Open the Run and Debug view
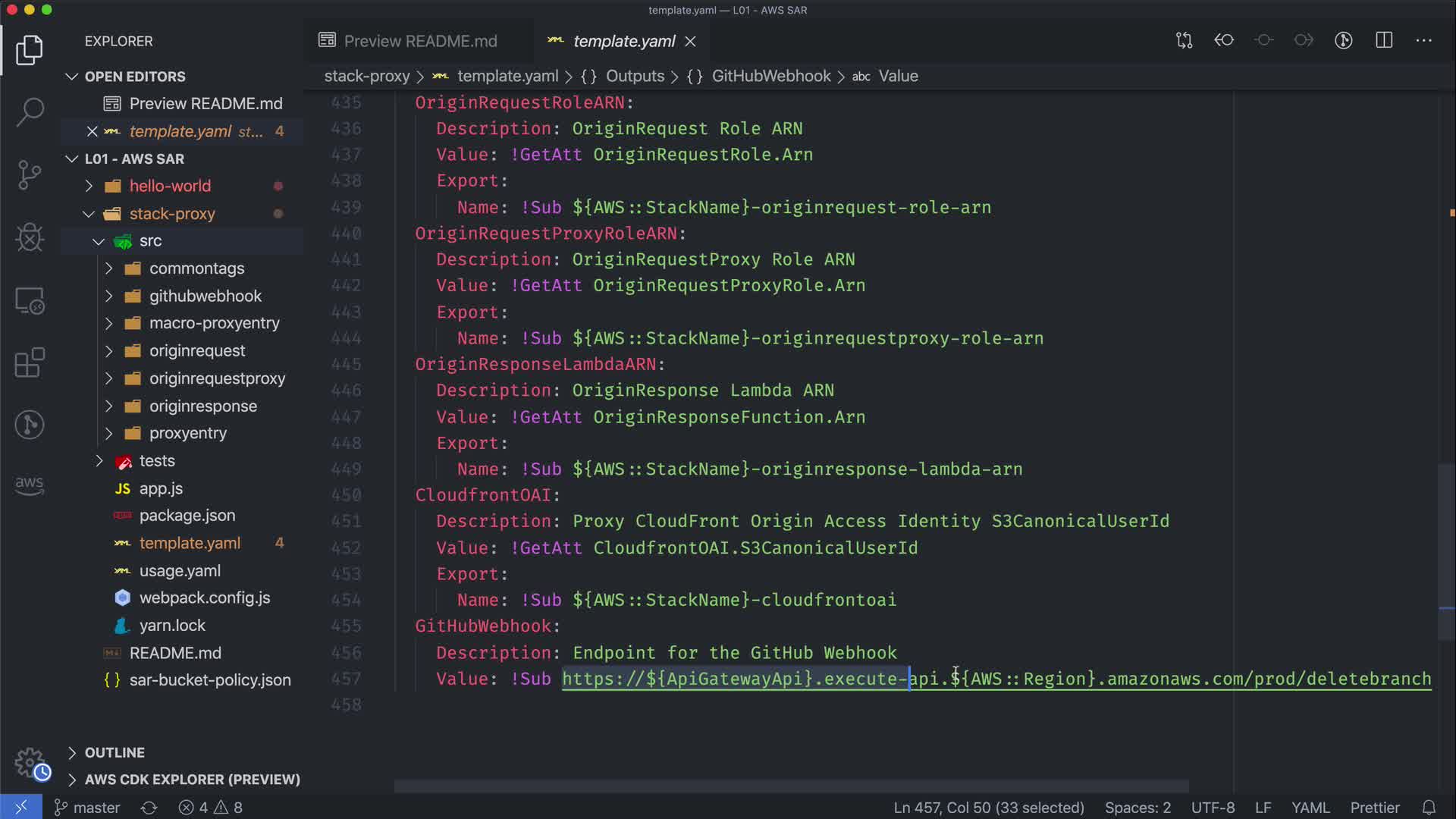1456x819 pixels. 30,237
